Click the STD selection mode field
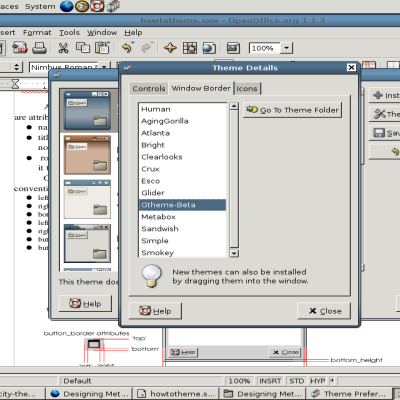The height and width of the screenshot is (400, 400). tap(297, 381)
